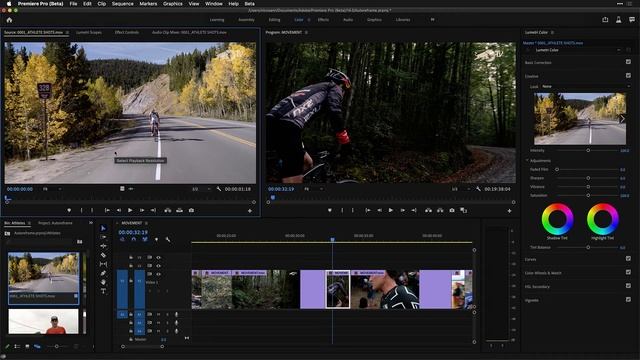Click the Shadow Tint color wheel
The height and width of the screenshot is (360, 640).
coord(558,219)
